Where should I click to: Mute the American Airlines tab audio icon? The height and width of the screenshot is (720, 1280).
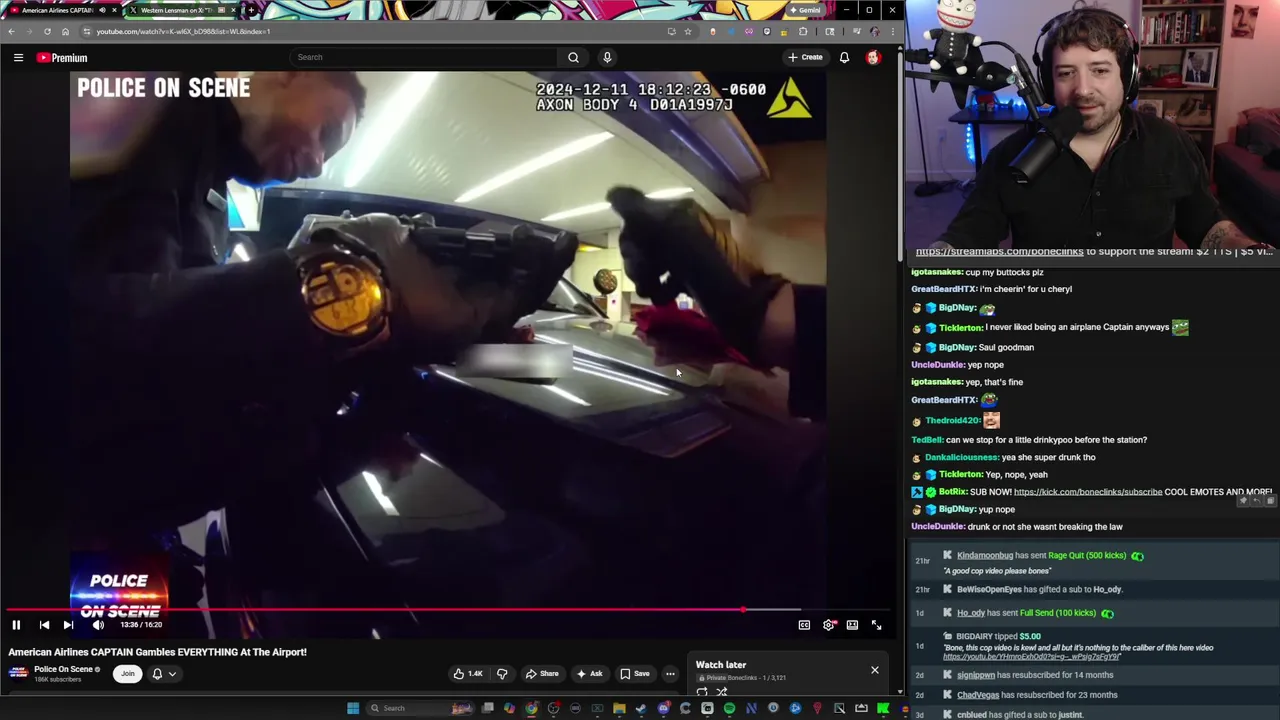point(102,10)
